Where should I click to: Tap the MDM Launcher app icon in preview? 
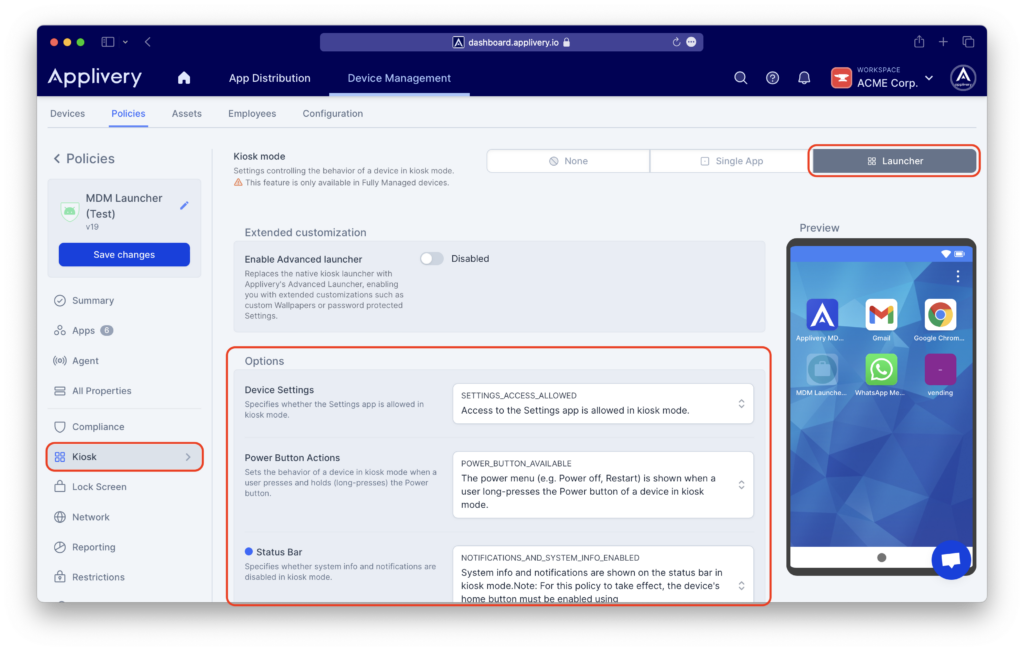tap(822, 370)
